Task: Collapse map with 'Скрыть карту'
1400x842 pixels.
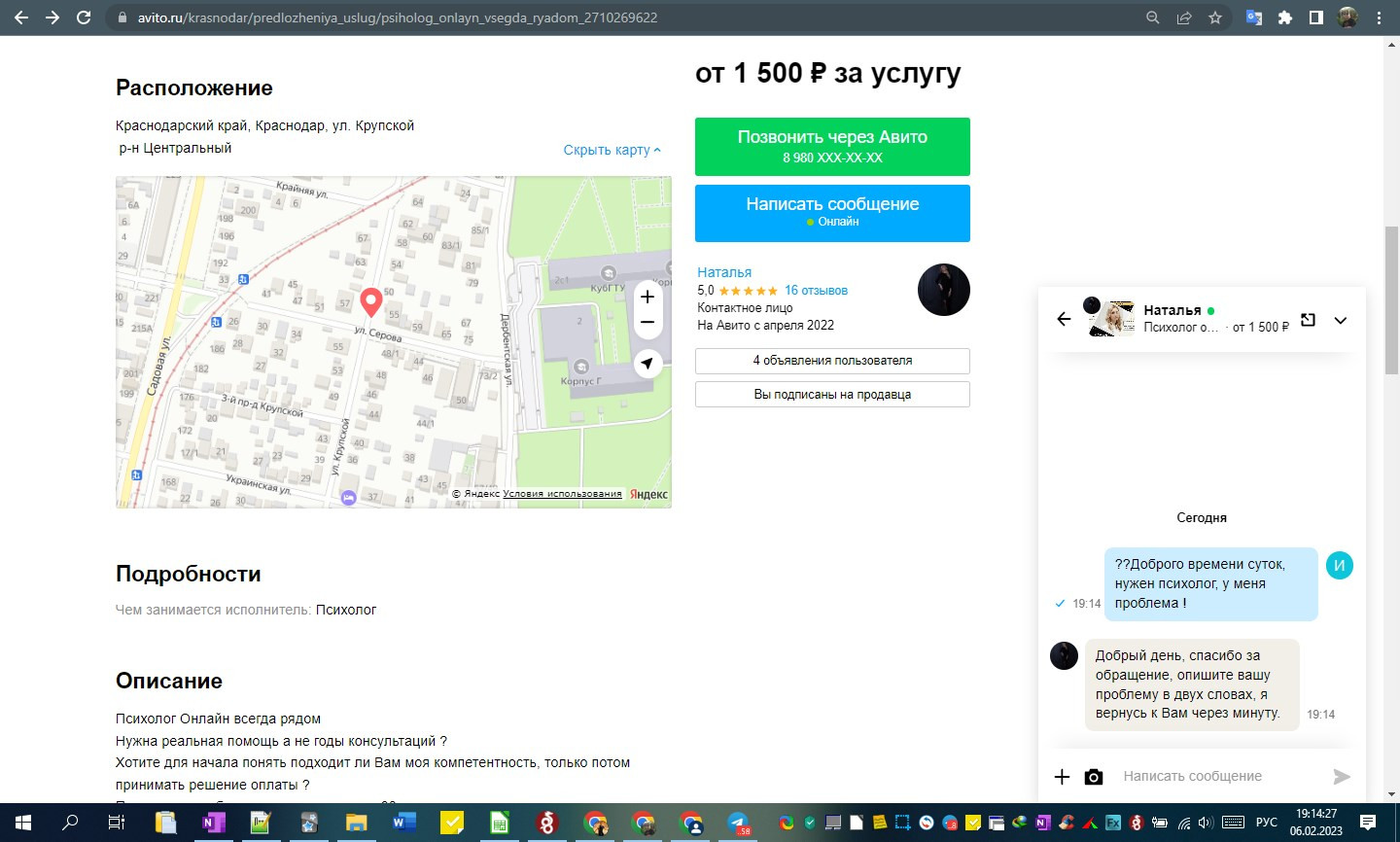Action: pyautogui.click(x=612, y=150)
